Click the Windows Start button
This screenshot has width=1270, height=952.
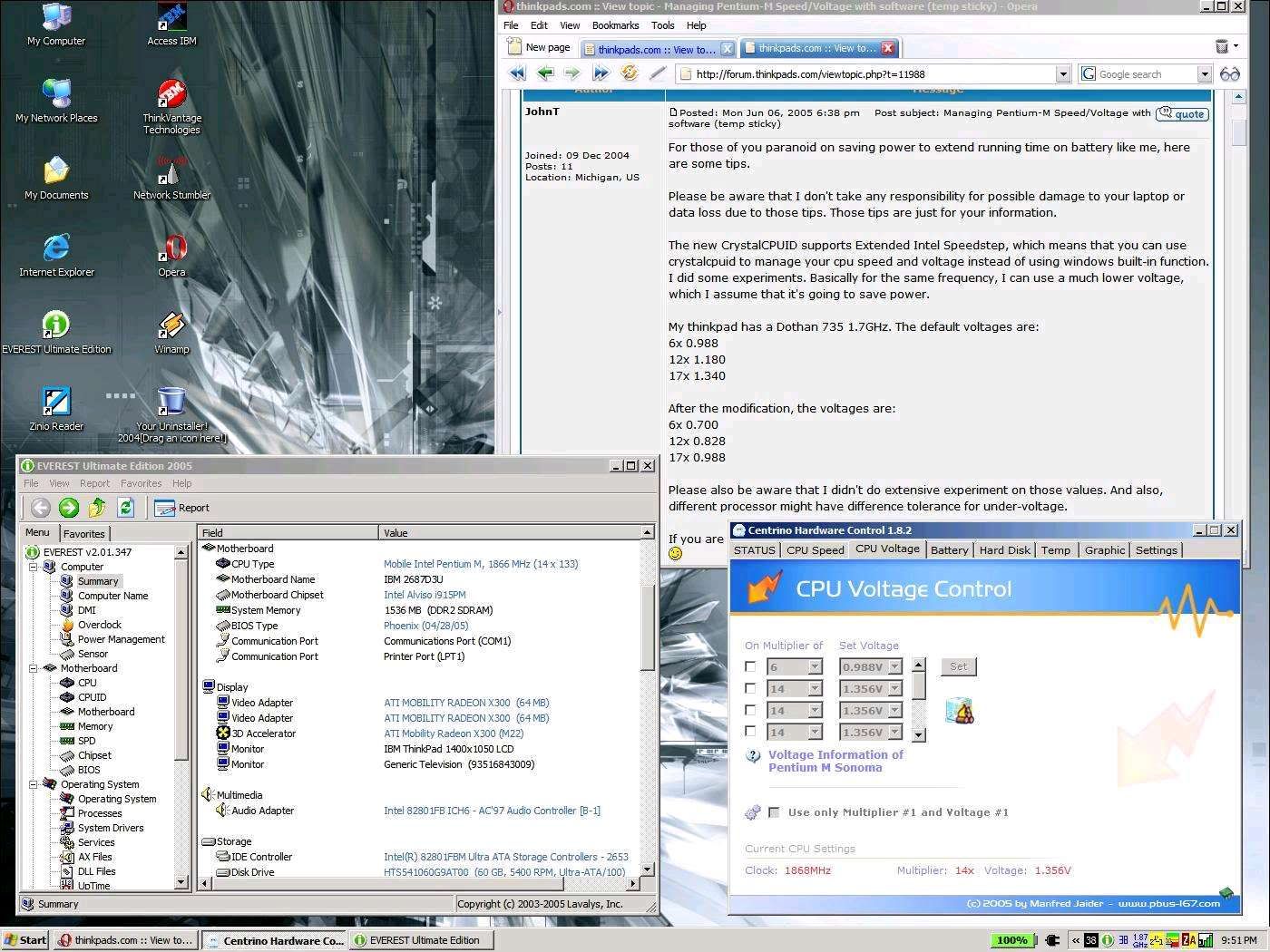25,940
